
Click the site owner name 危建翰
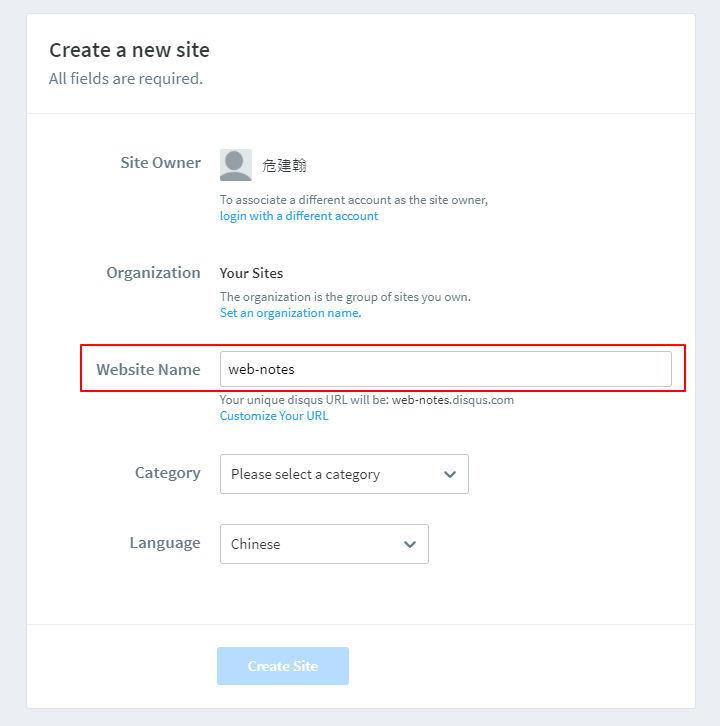(285, 165)
